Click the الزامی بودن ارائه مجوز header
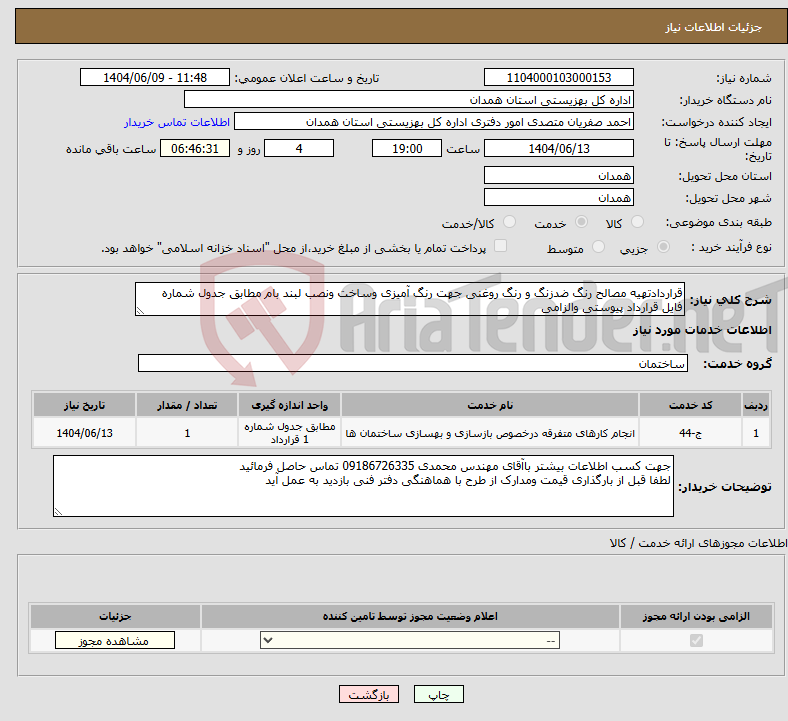 coord(696,616)
